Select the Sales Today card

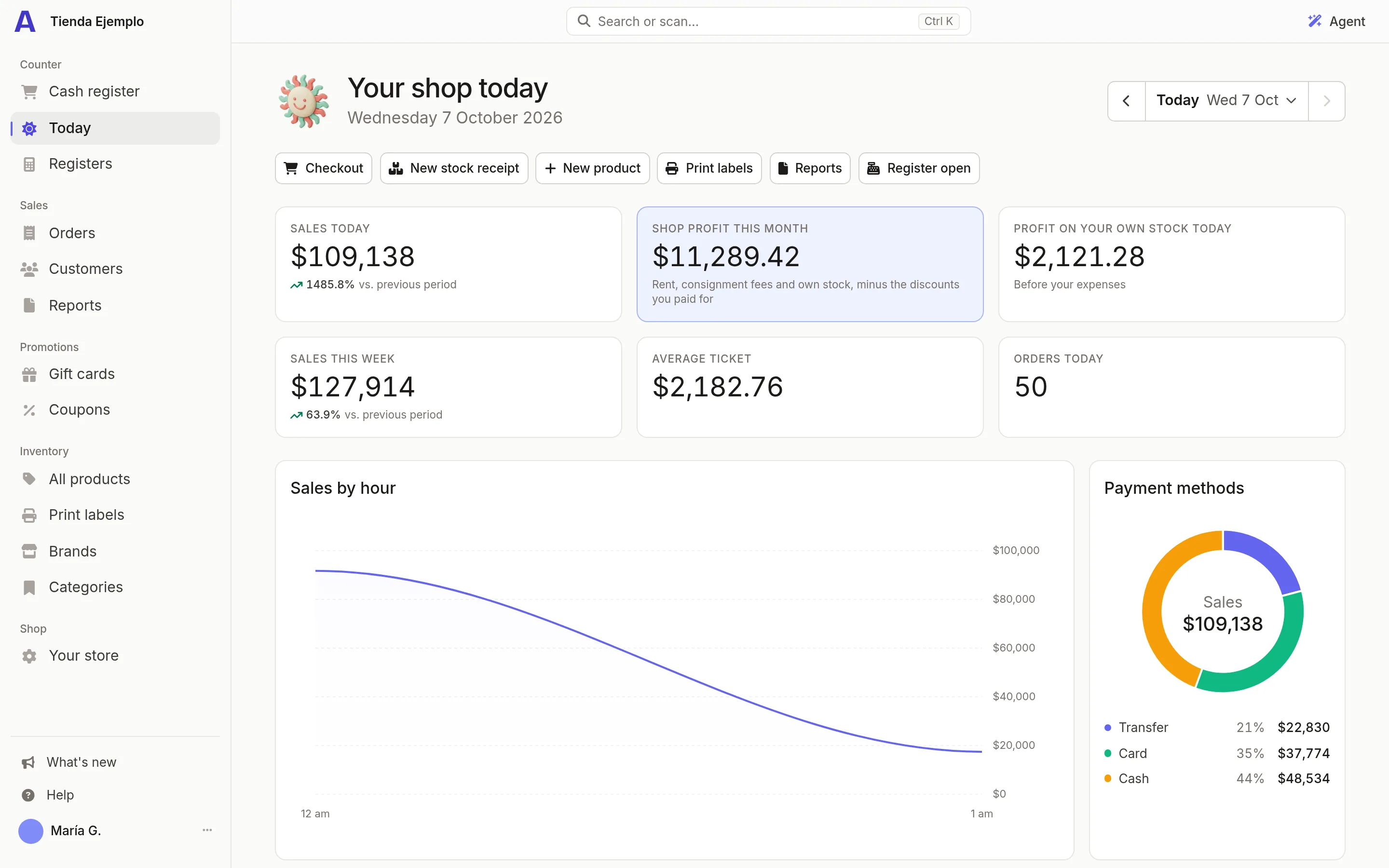(448, 264)
